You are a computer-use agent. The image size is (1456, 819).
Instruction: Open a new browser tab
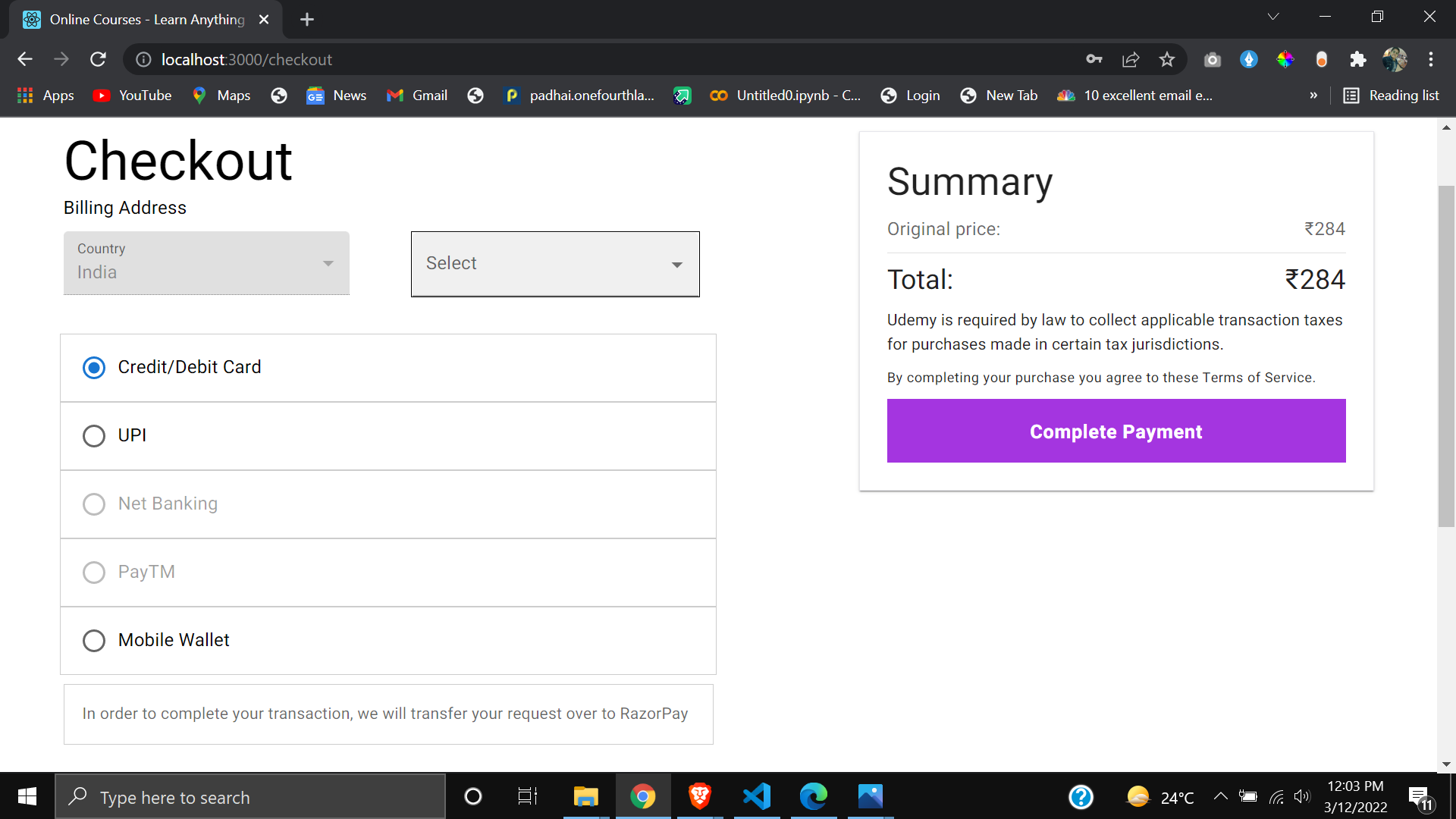point(307,20)
